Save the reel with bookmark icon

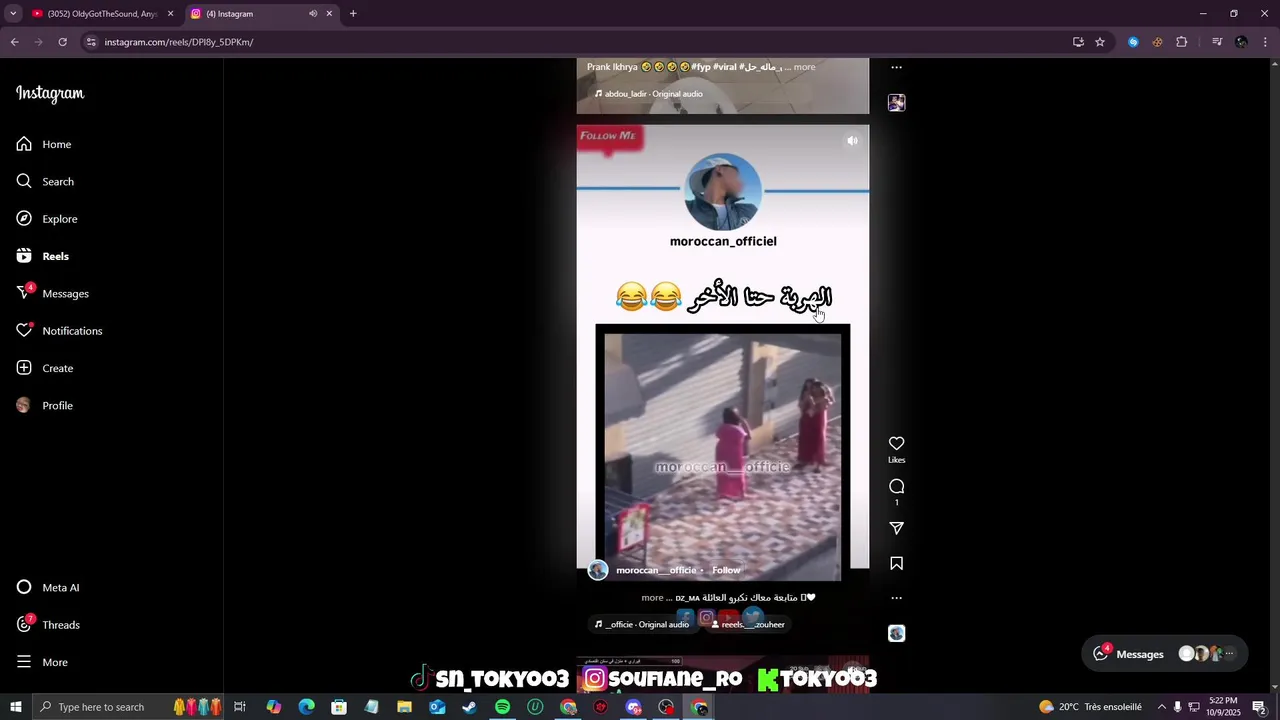[897, 564]
